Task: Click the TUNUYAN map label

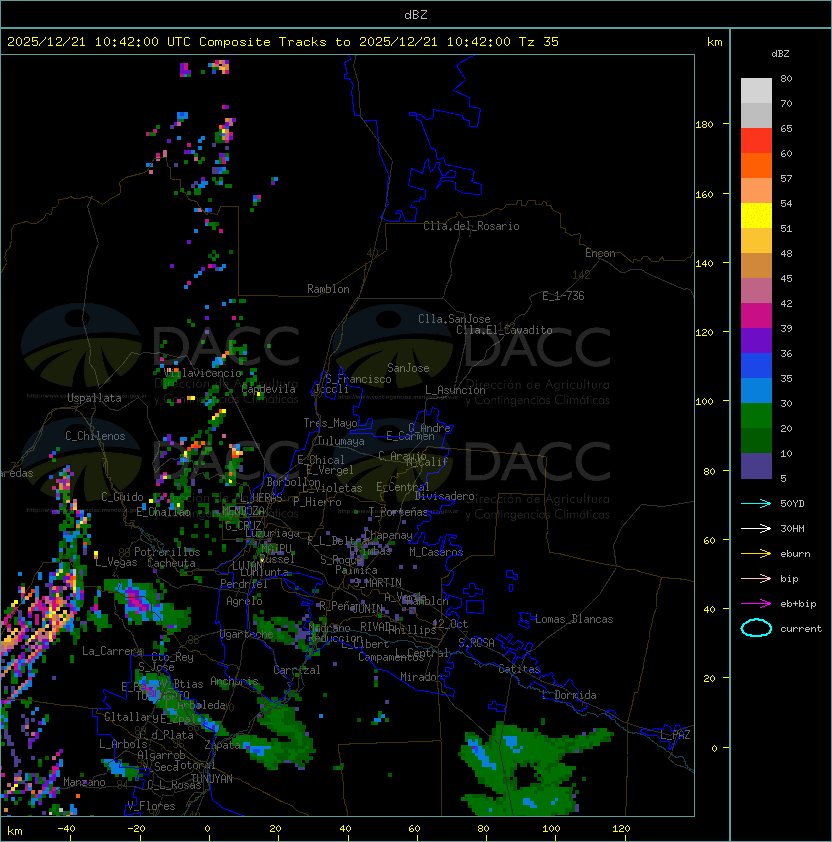Action: 212,779
